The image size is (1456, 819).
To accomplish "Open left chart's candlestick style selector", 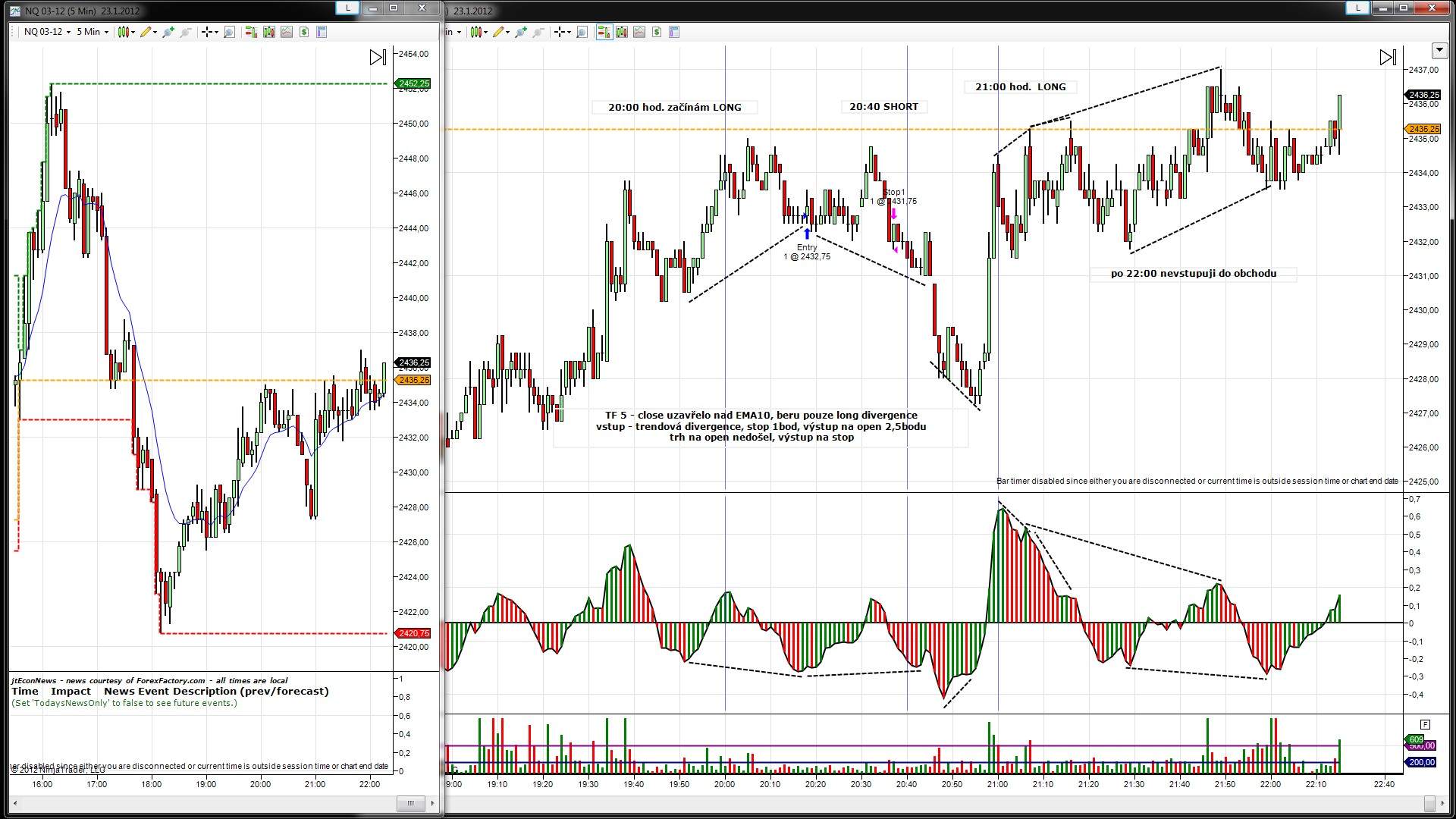I will (126, 32).
